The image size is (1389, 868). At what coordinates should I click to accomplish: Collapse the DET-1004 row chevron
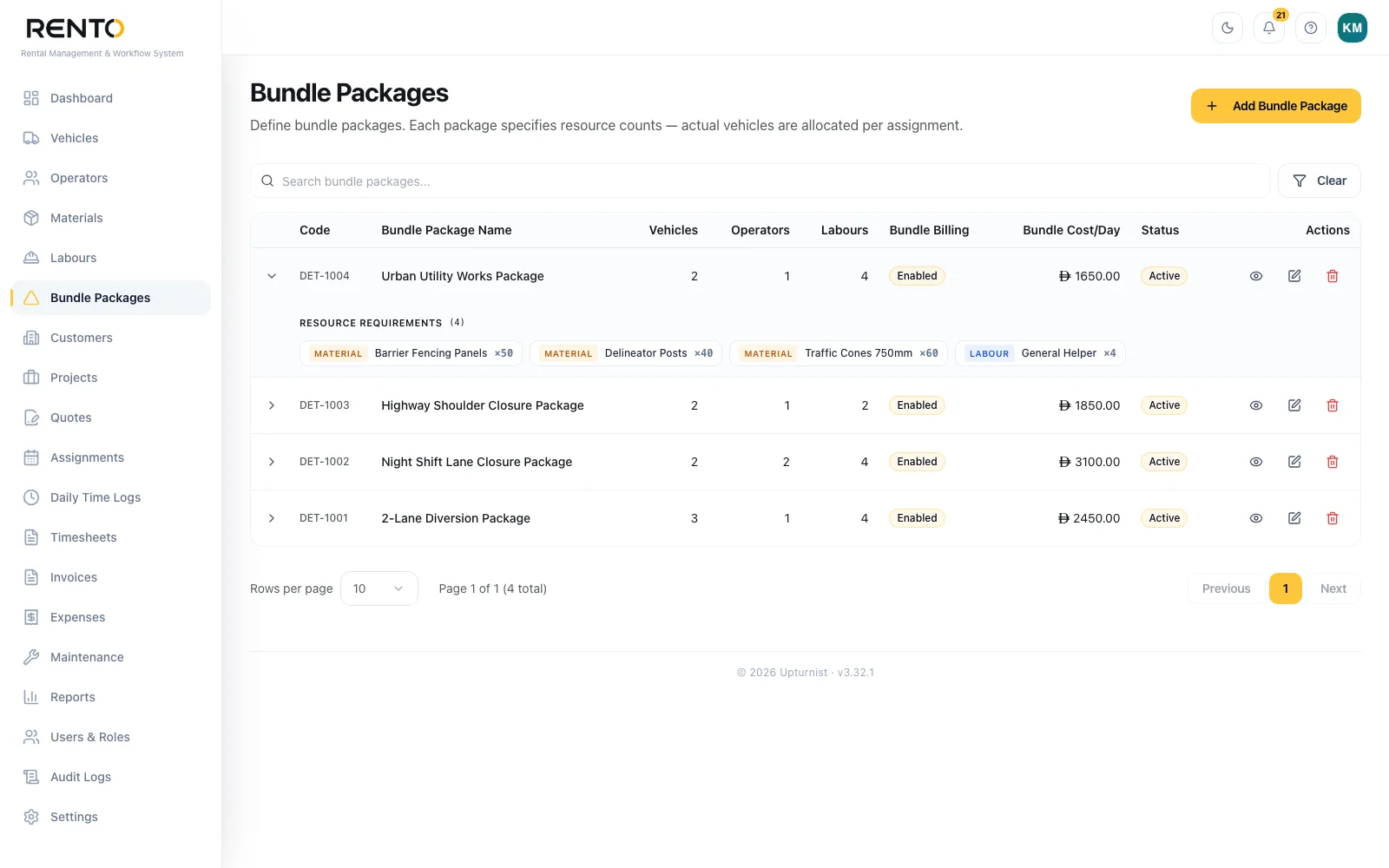(272, 276)
